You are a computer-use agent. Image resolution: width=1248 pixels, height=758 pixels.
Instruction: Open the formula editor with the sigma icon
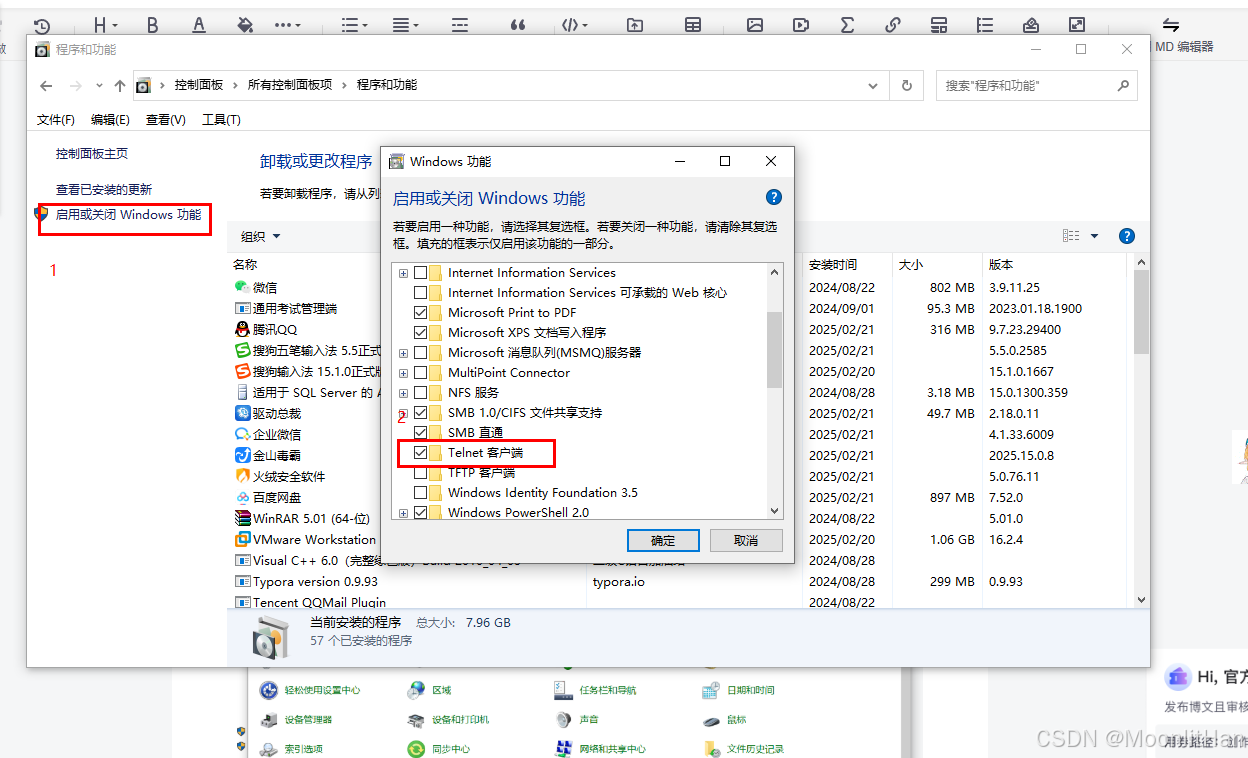pyautogui.click(x=847, y=24)
